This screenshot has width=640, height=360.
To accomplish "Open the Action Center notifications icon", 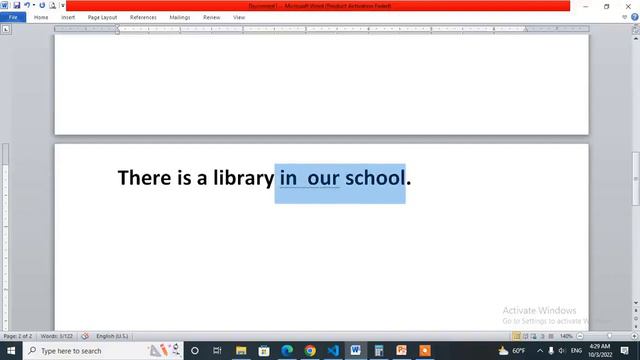I will pos(624,351).
